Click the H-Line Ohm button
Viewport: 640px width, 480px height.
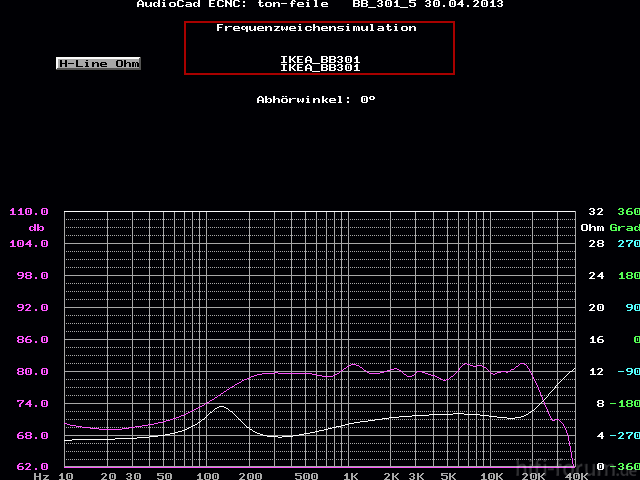pos(98,63)
